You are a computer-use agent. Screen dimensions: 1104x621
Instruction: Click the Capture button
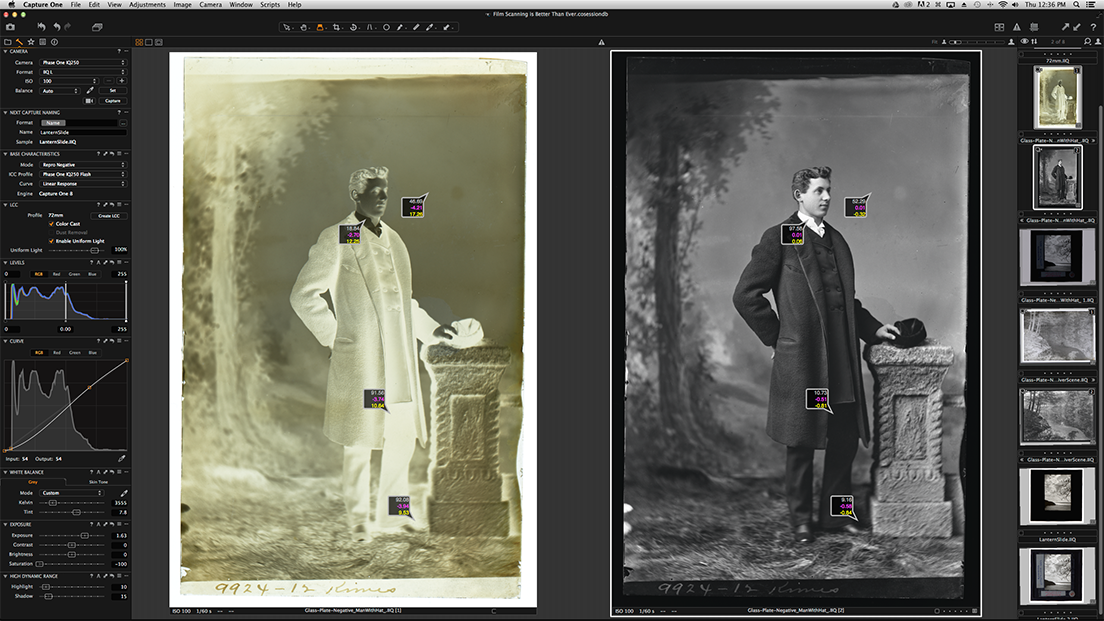[x=113, y=101]
